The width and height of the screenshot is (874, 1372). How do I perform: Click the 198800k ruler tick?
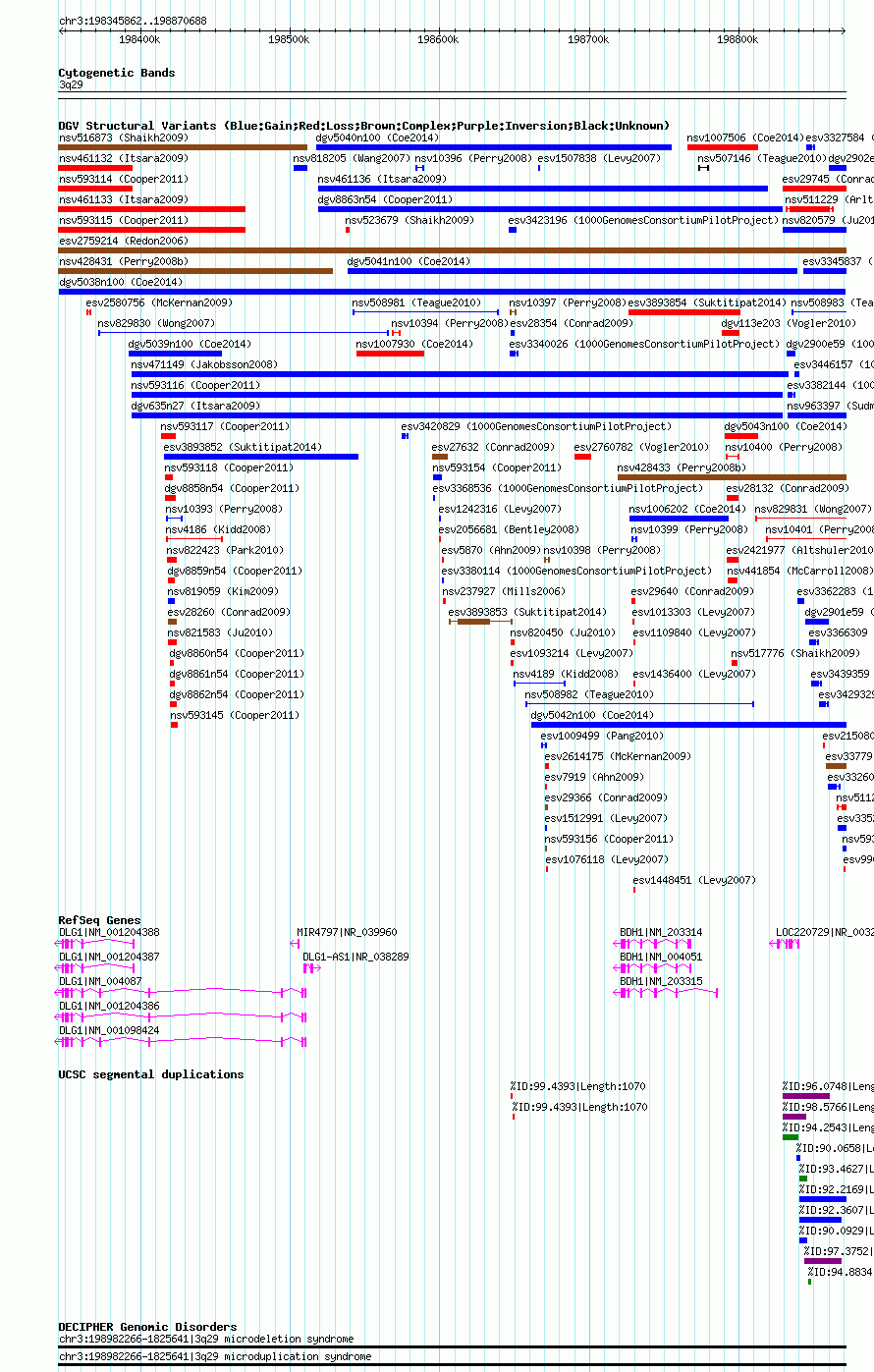coord(737,40)
